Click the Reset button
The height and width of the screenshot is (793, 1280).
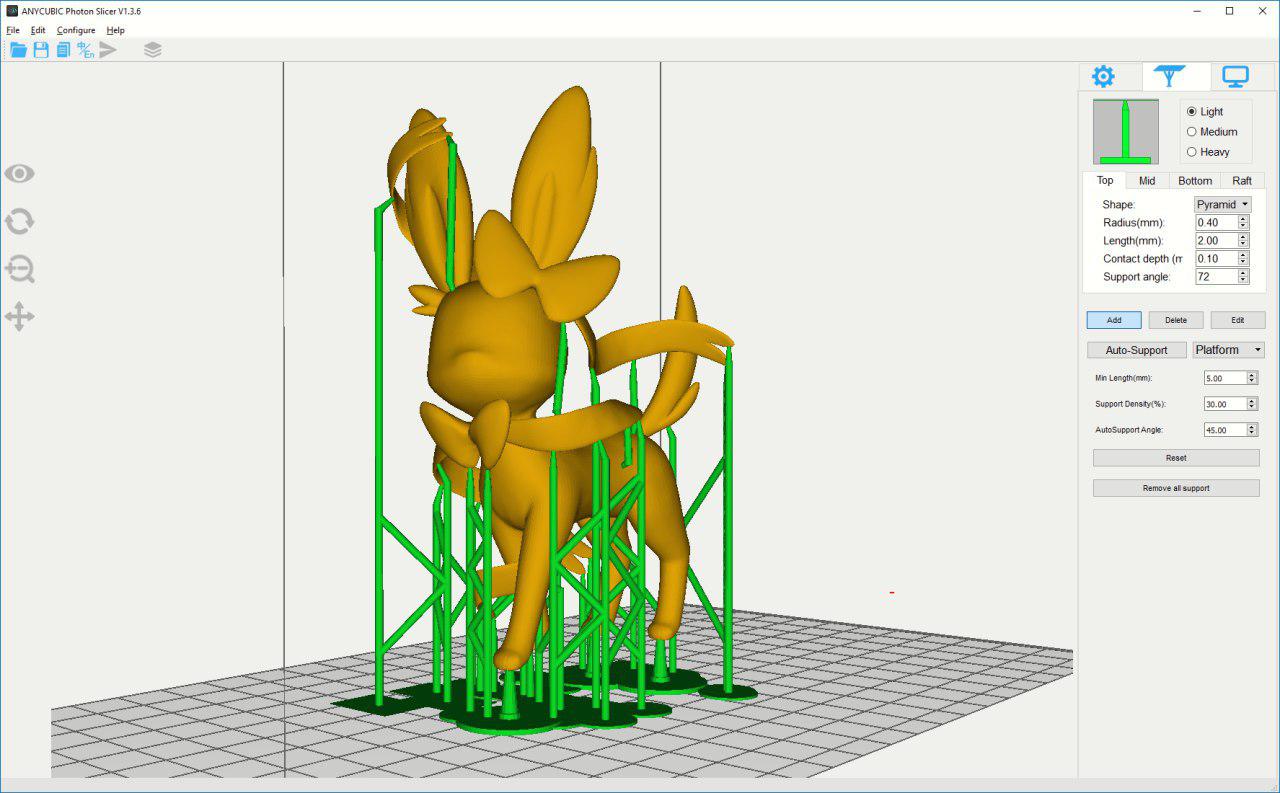[1176, 458]
